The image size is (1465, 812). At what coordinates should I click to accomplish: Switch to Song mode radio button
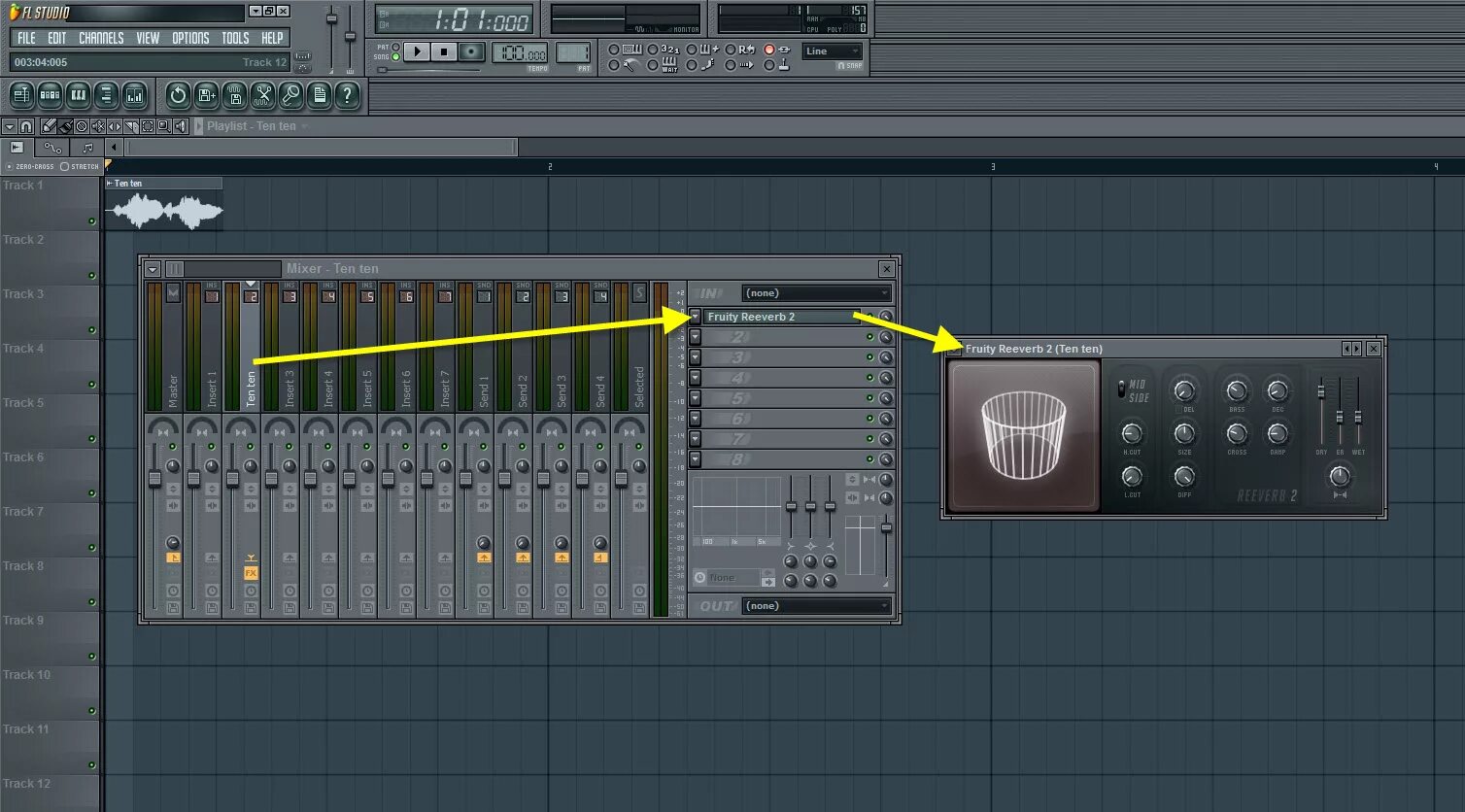coord(395,57)
